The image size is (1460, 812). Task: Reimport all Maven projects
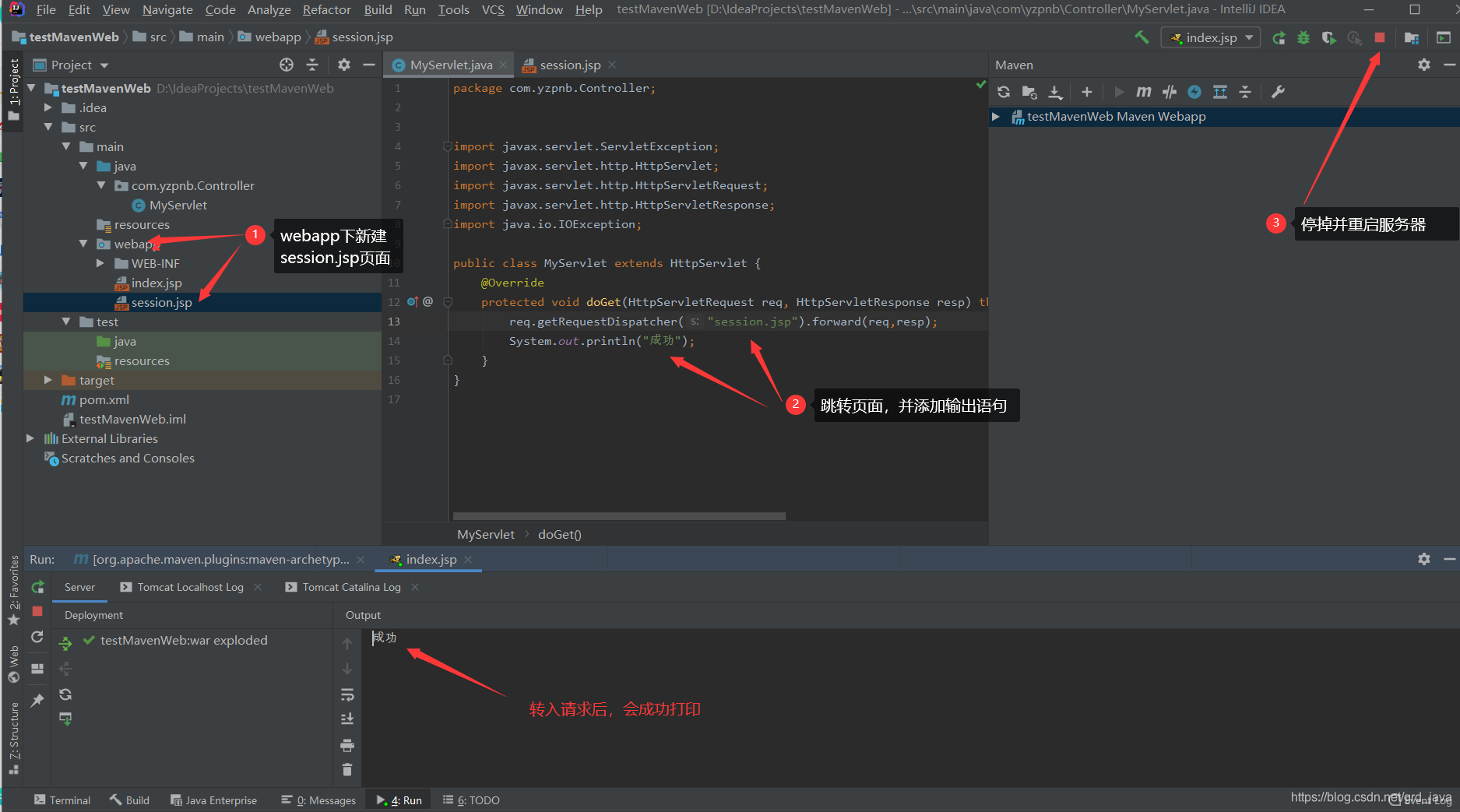(x=1004, y=92)
